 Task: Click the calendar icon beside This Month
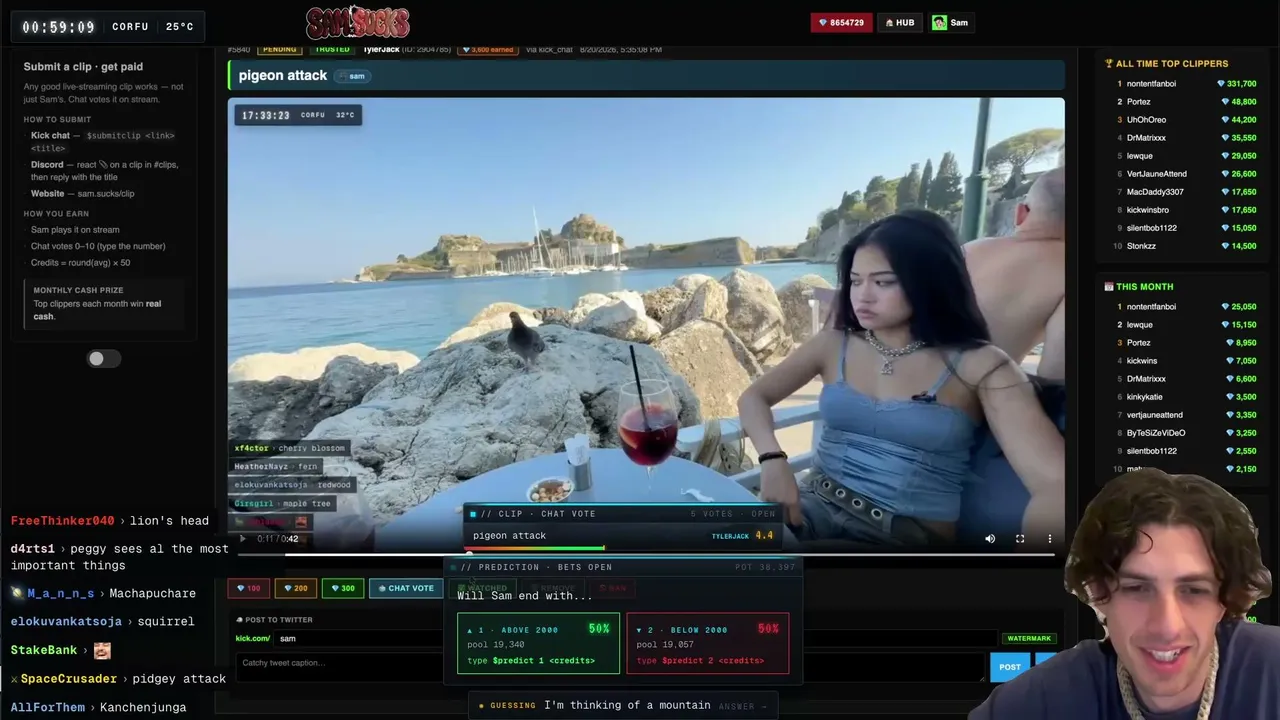tap(1108, 287)
